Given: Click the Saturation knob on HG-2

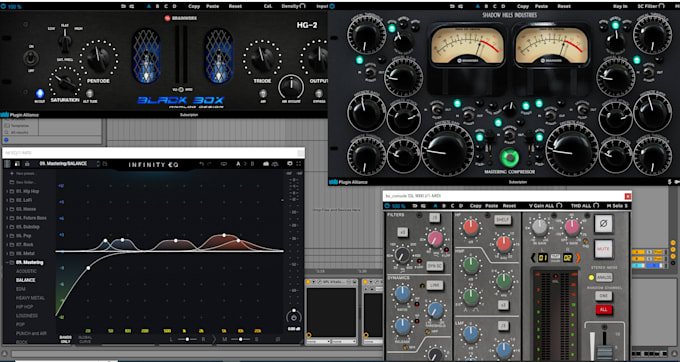Looking at the screenshot, I should point(65,82).
